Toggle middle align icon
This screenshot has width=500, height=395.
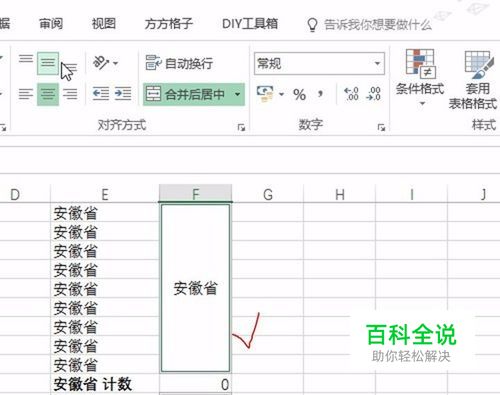click(48, 63)
